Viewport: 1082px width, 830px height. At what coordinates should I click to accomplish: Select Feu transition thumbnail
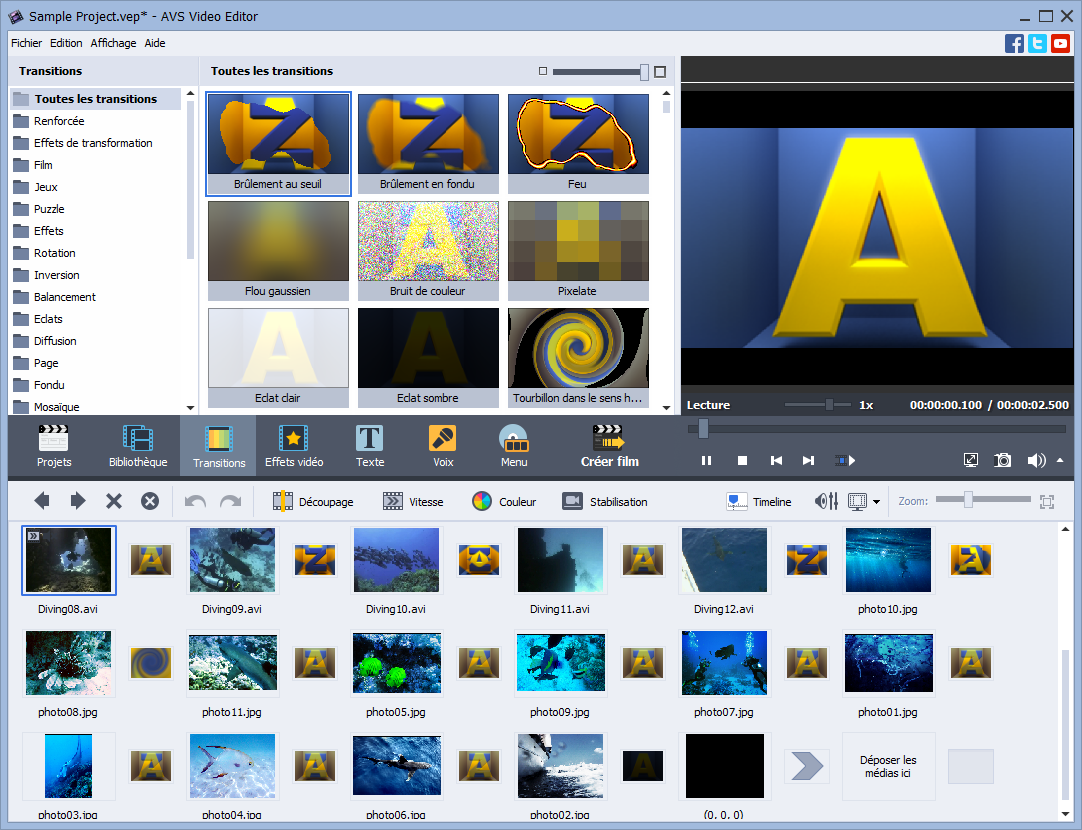tap(578, 144)
